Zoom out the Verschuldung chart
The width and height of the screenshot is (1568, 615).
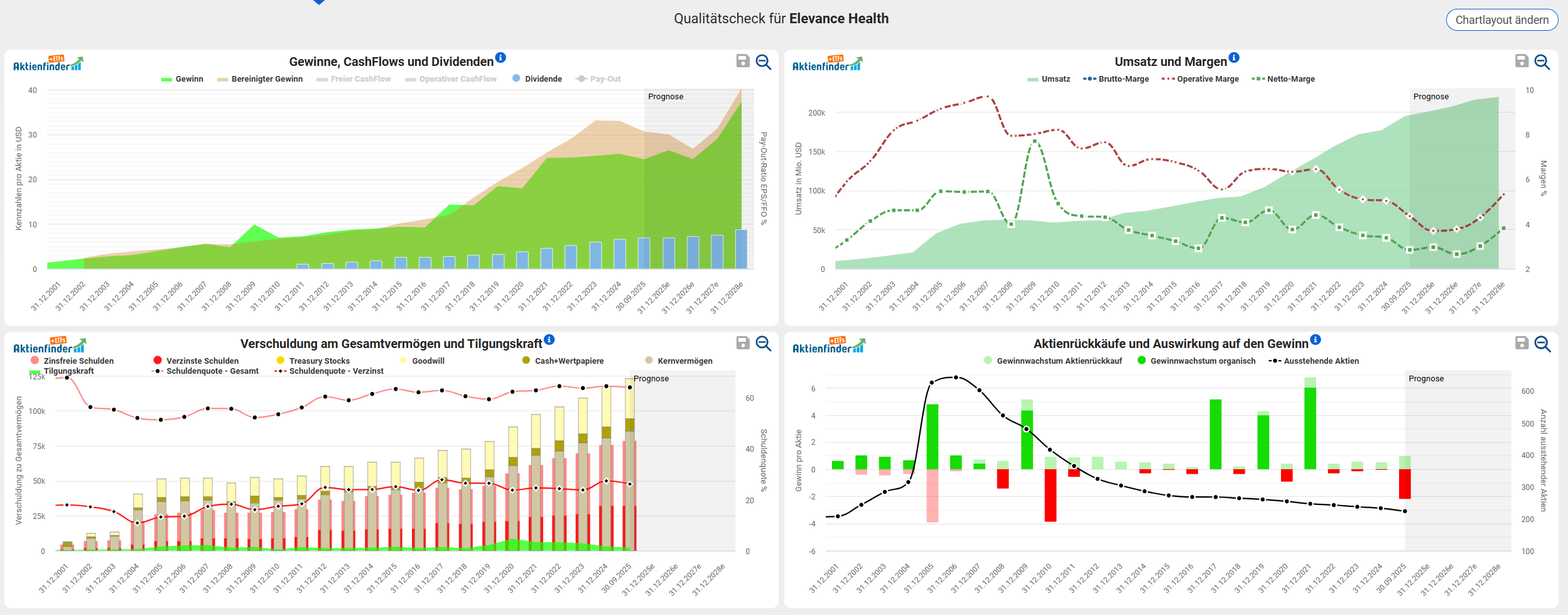tap(764, 344)
